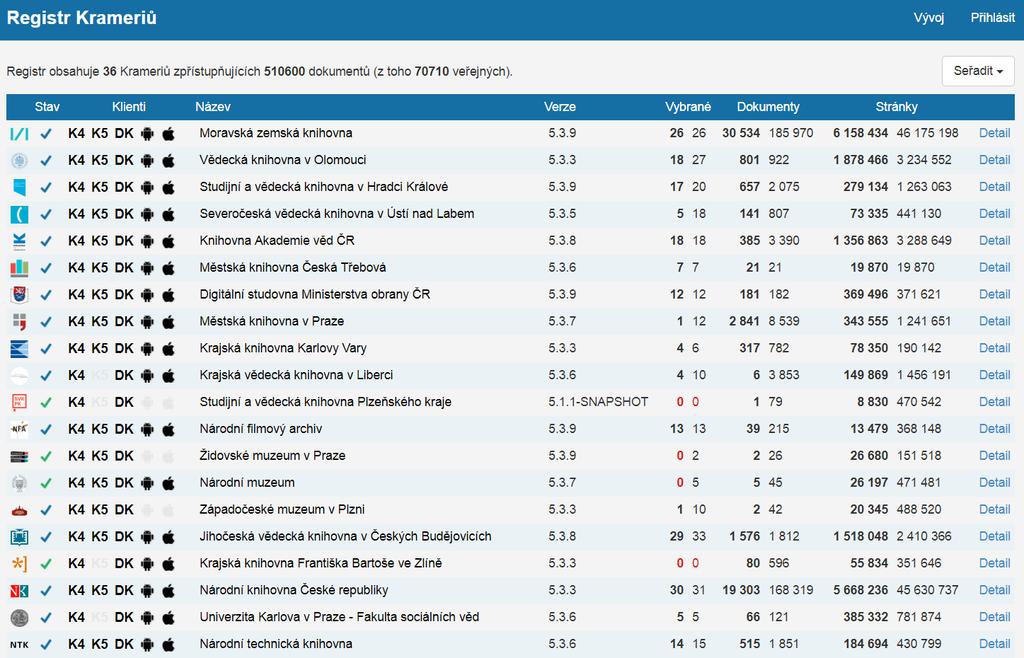The image size is (1024, 658).
Task: Click the Moravská zemská knihovna logo icon
Action: coord(19,133)
